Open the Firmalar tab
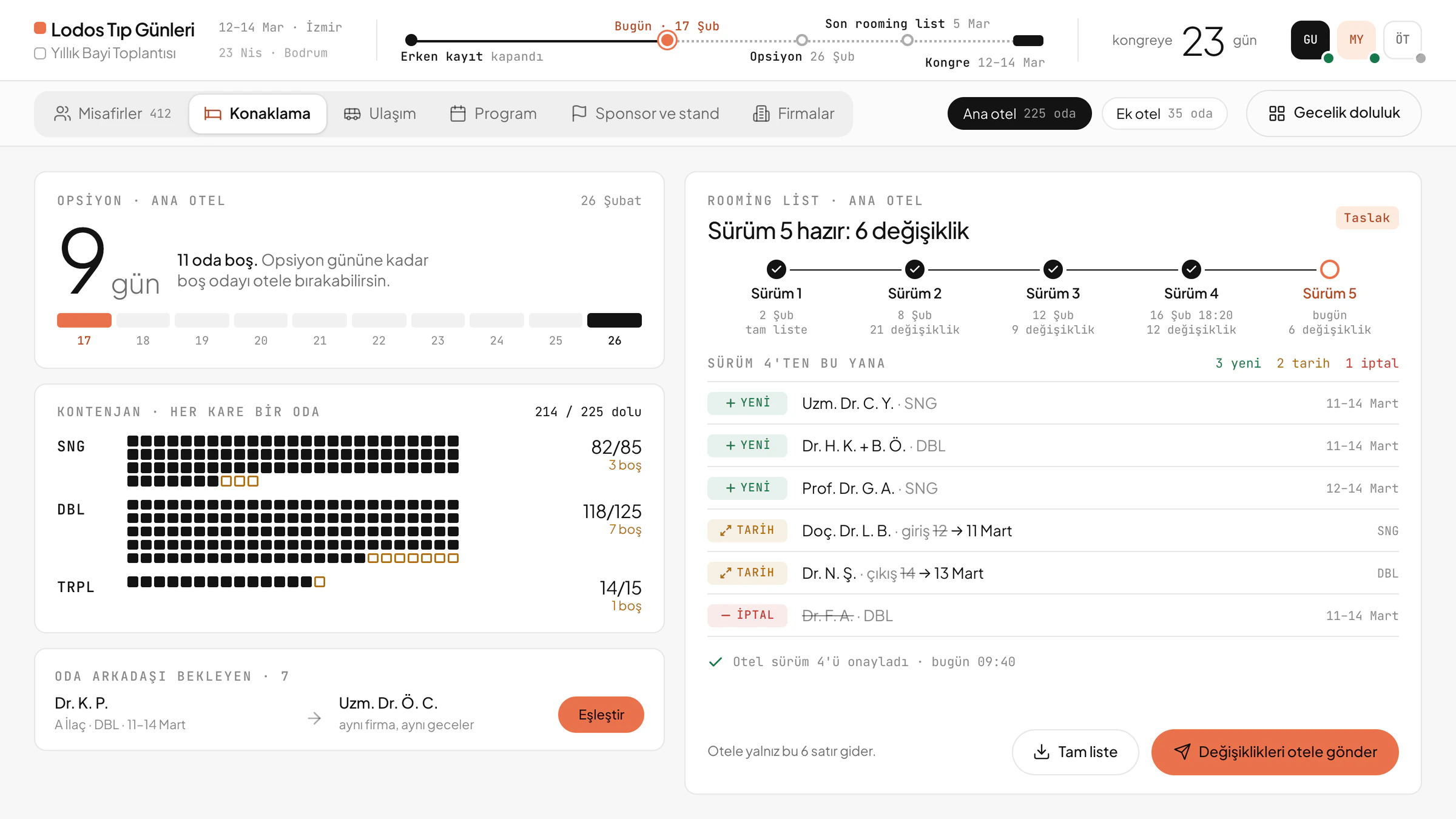This screenshot has width=1456, height=819. (x=794, y=113)
